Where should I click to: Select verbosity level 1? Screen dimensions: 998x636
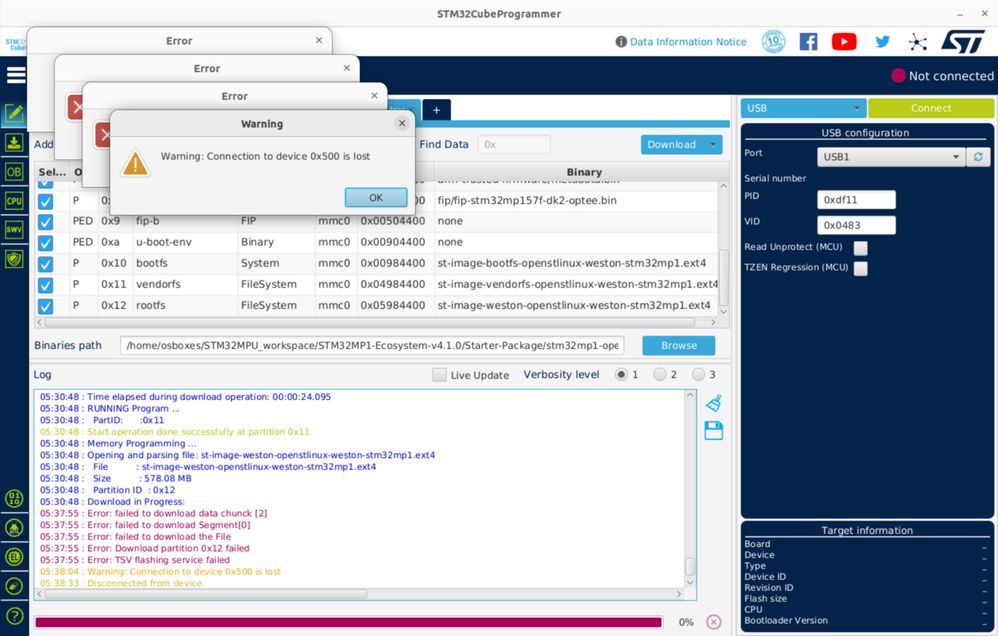click(621, 374)
